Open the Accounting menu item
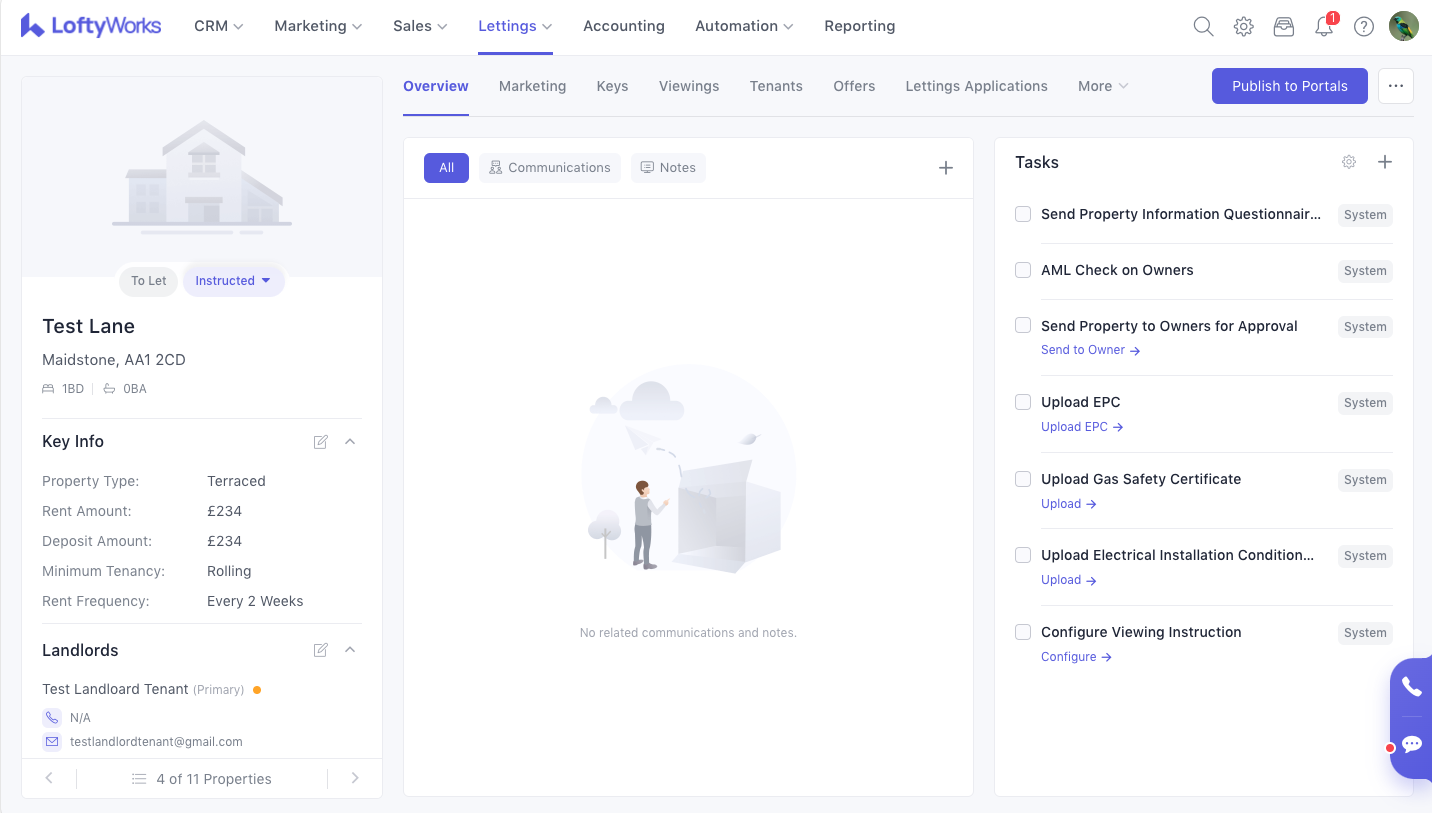 [x=624, y=26]
